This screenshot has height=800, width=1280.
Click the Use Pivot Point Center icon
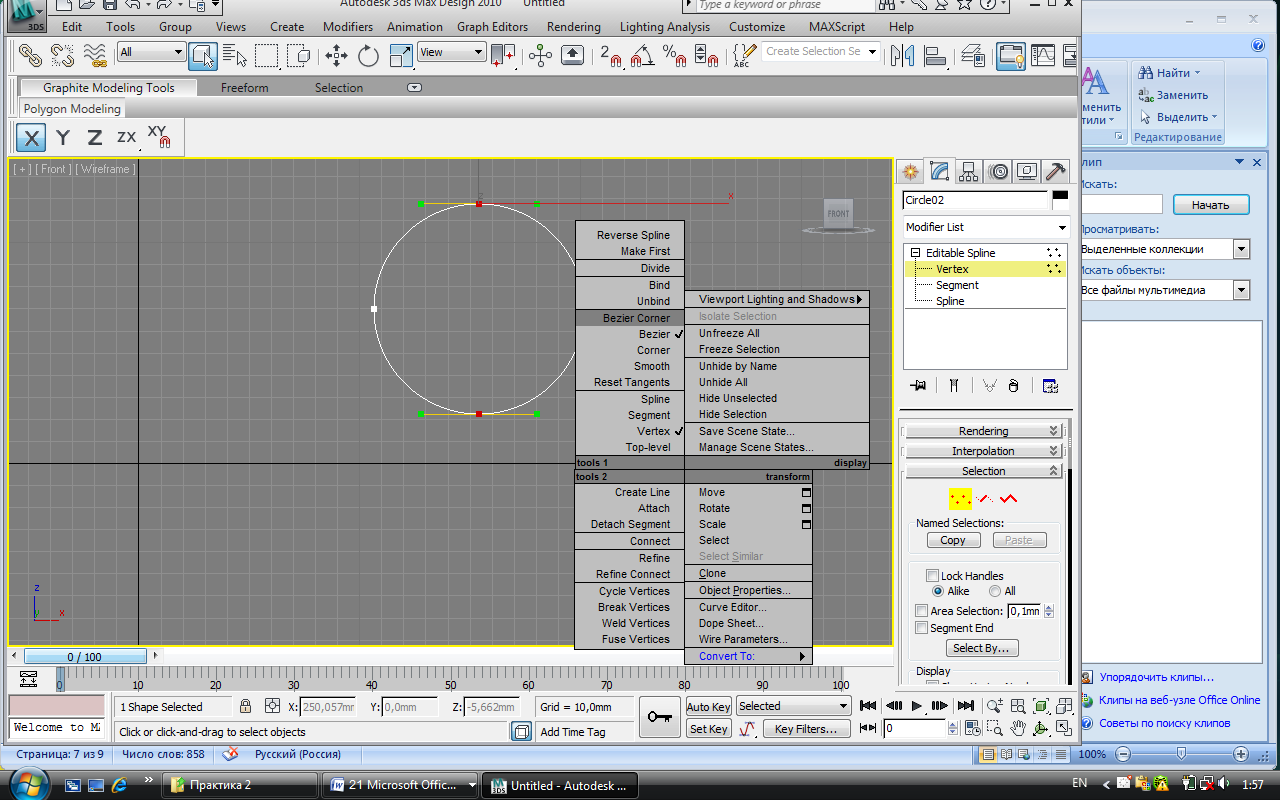[x=503, y=55]
